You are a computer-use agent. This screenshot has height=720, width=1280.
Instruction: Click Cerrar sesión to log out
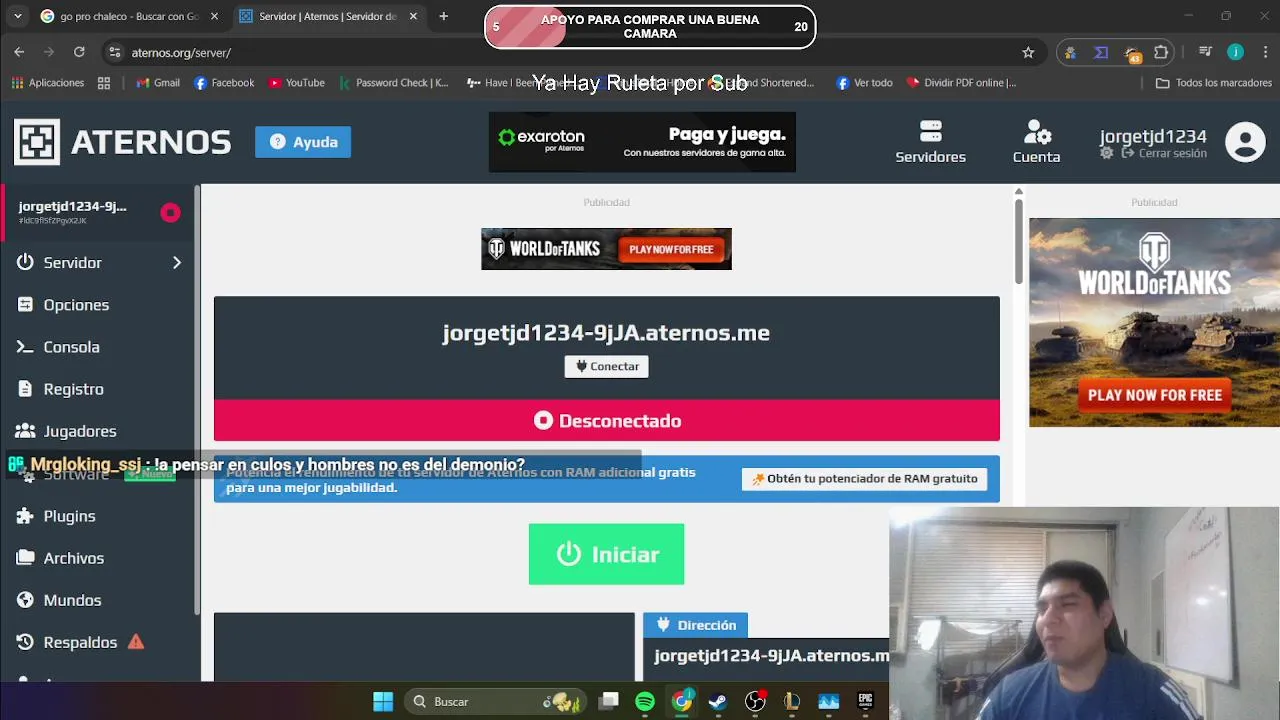pyautogui.click(x=1165, y=153)
